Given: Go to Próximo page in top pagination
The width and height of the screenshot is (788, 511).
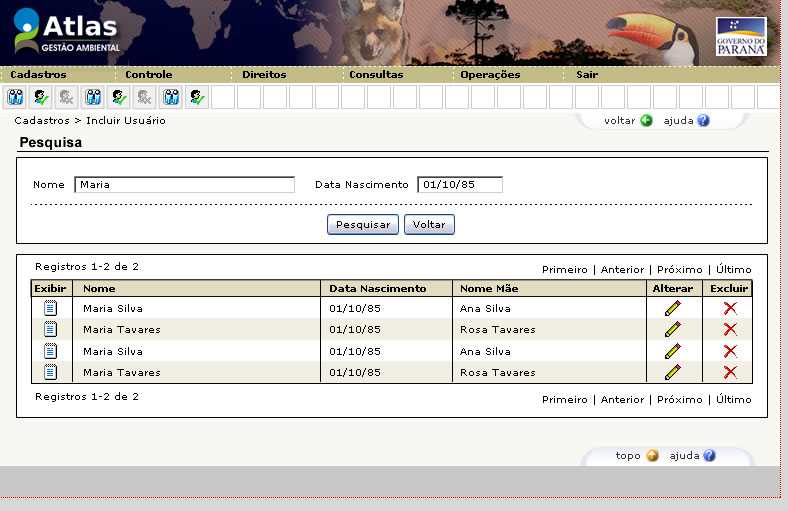Looking at the screenshot, I should (x=679, y=270).
